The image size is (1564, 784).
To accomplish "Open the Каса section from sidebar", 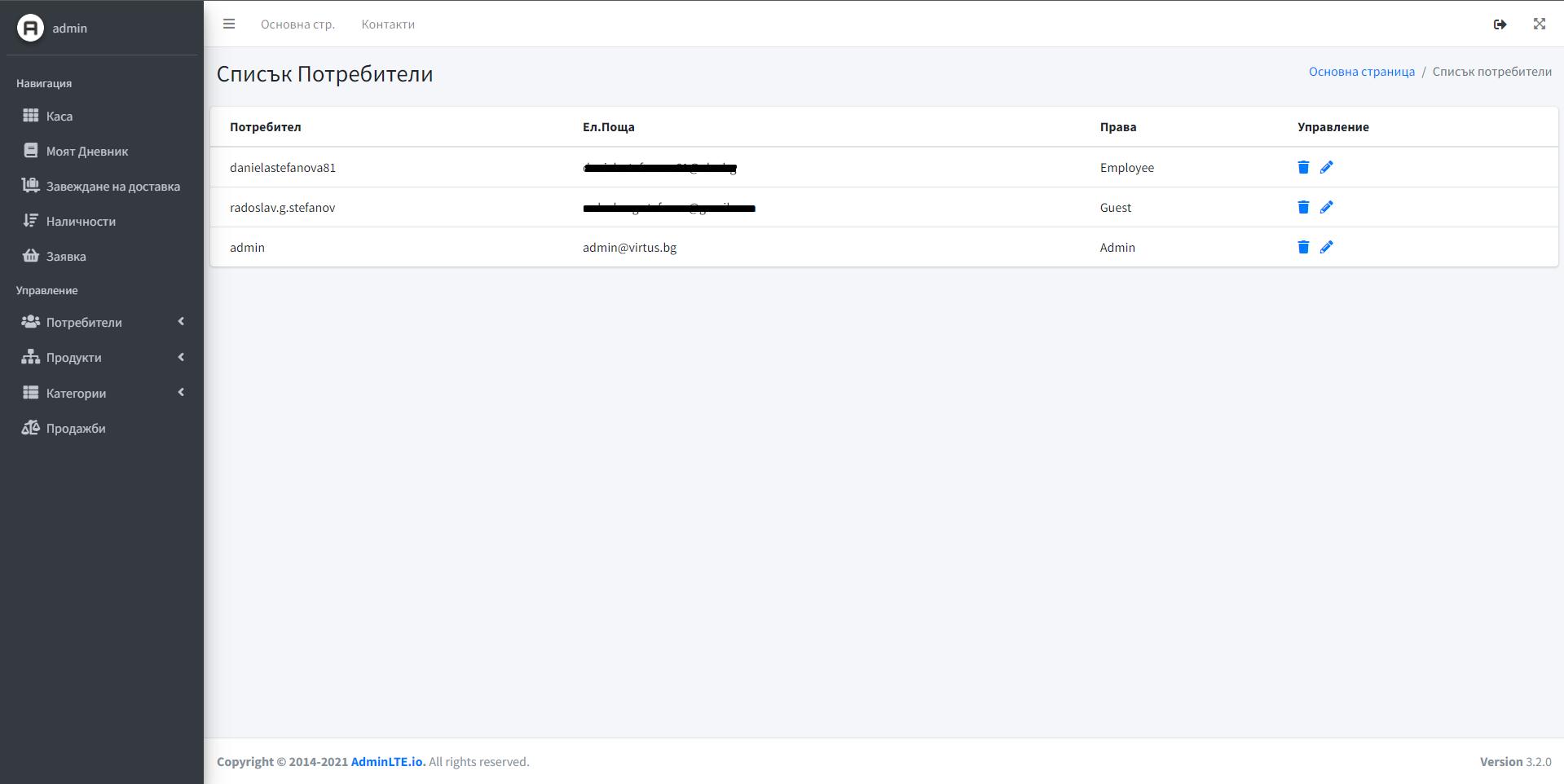I will point(58,116).
